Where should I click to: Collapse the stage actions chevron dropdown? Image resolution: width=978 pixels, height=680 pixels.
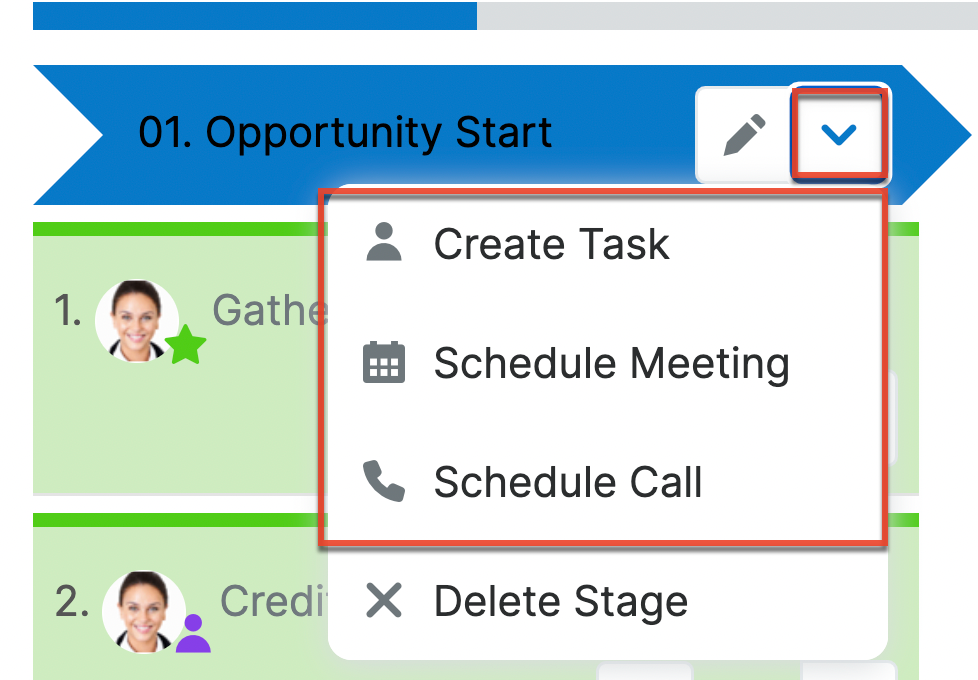point(838,135)
